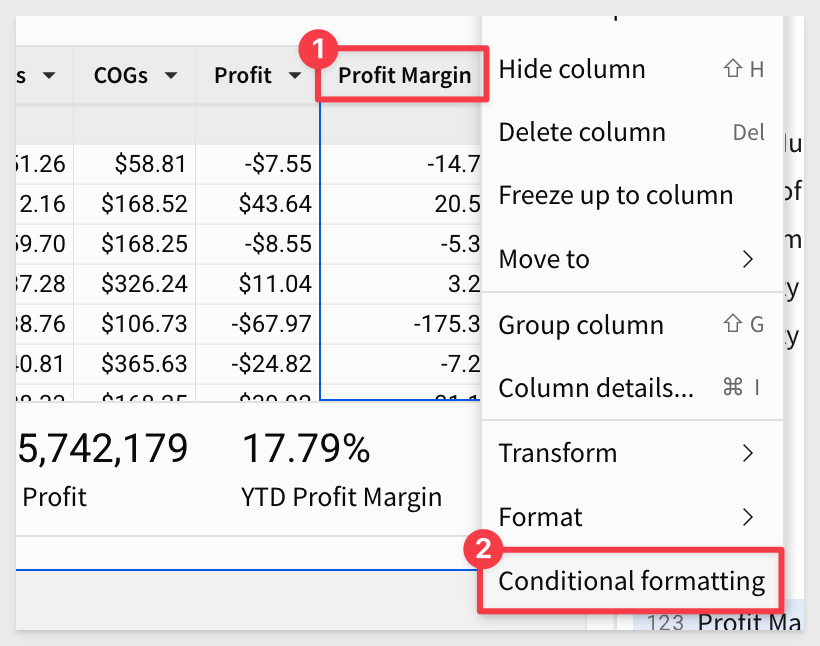Choose Group column menu entry
The image size is (820, 646).
(632, 325)
